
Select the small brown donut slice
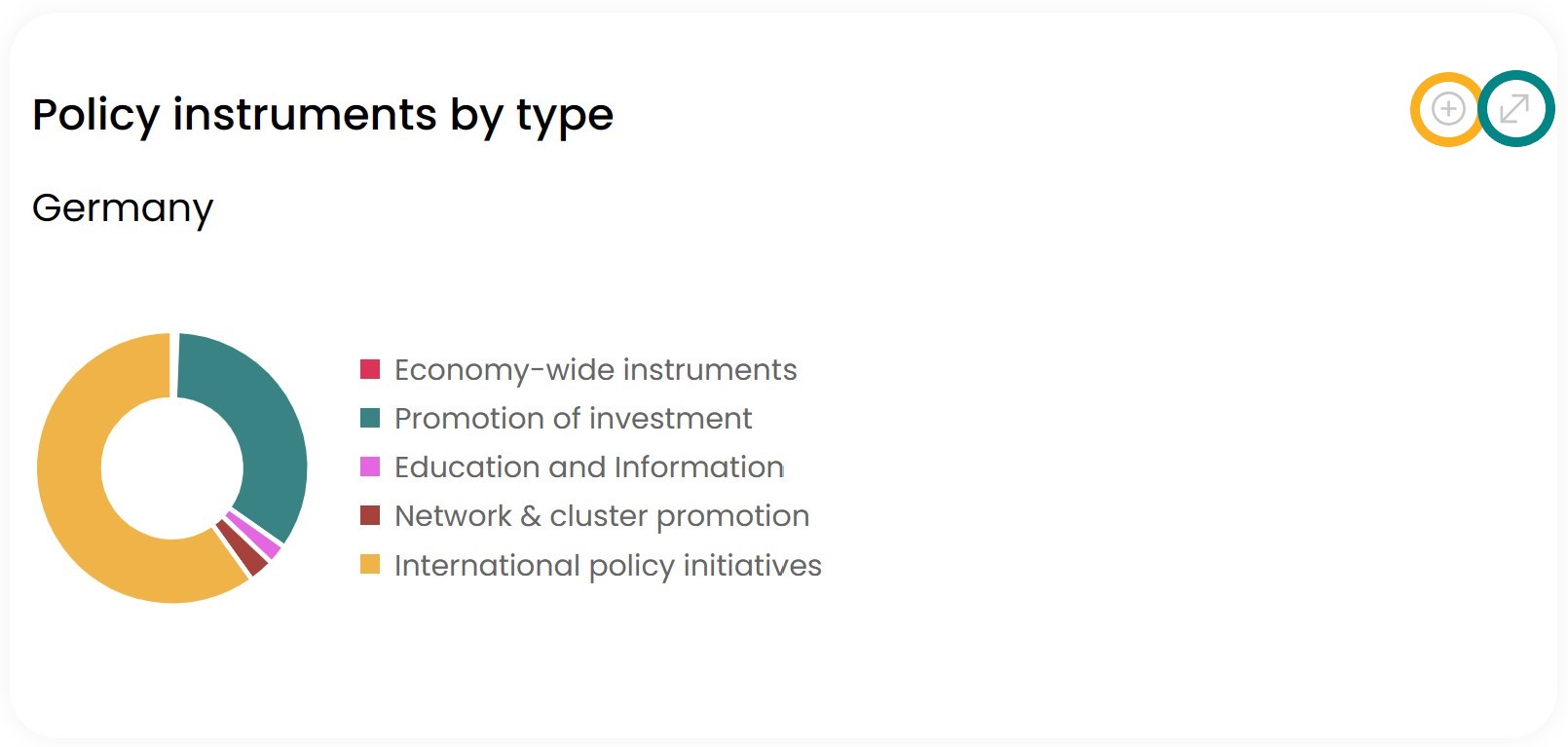243,549
